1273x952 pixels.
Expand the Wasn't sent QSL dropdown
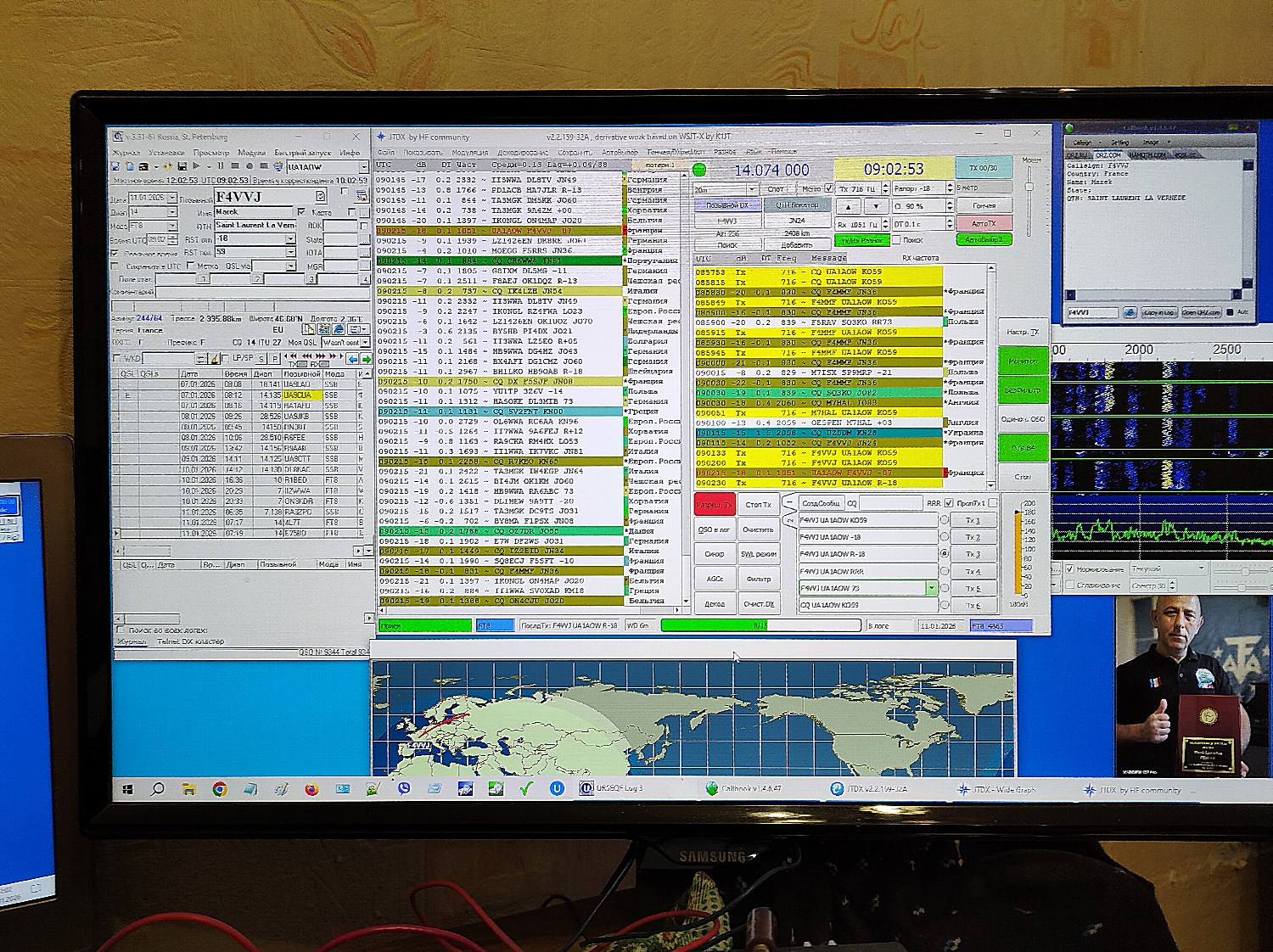click(365, 342)
